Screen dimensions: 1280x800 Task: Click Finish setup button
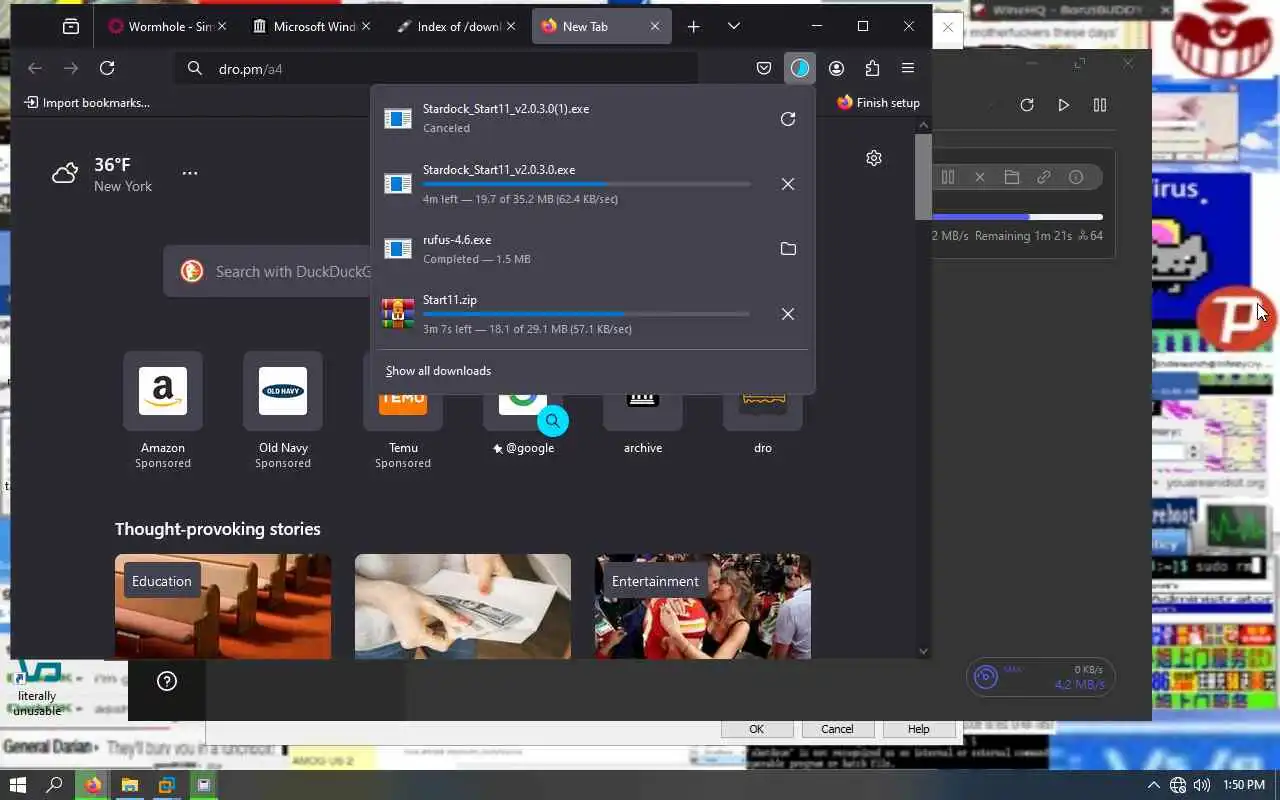point(878,102)
